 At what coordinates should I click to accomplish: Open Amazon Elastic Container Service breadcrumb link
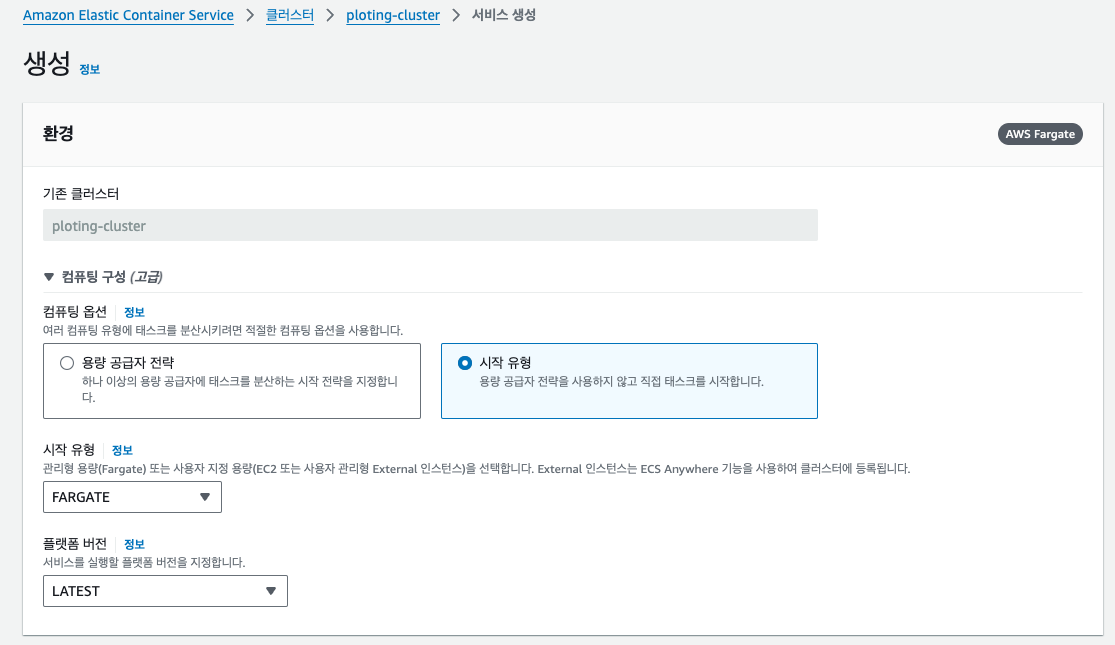128,15
